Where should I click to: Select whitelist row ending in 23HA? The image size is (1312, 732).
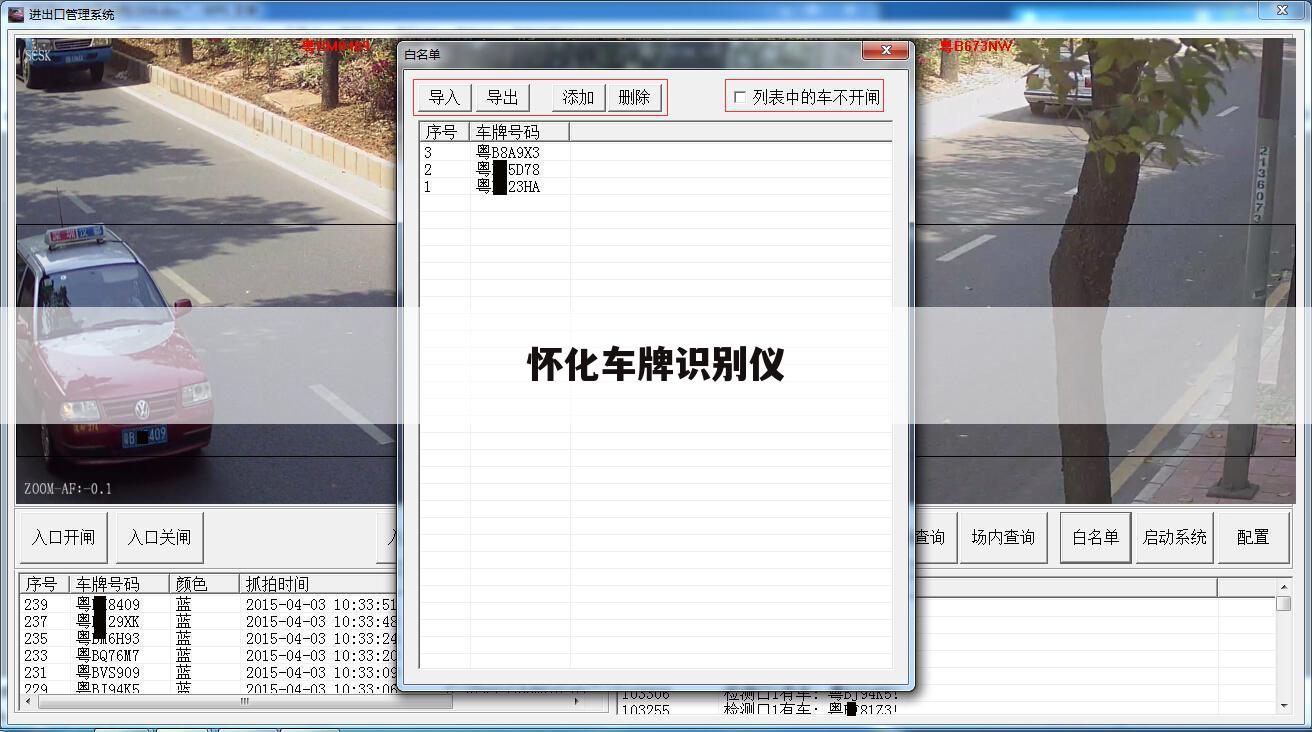point(655,187)
